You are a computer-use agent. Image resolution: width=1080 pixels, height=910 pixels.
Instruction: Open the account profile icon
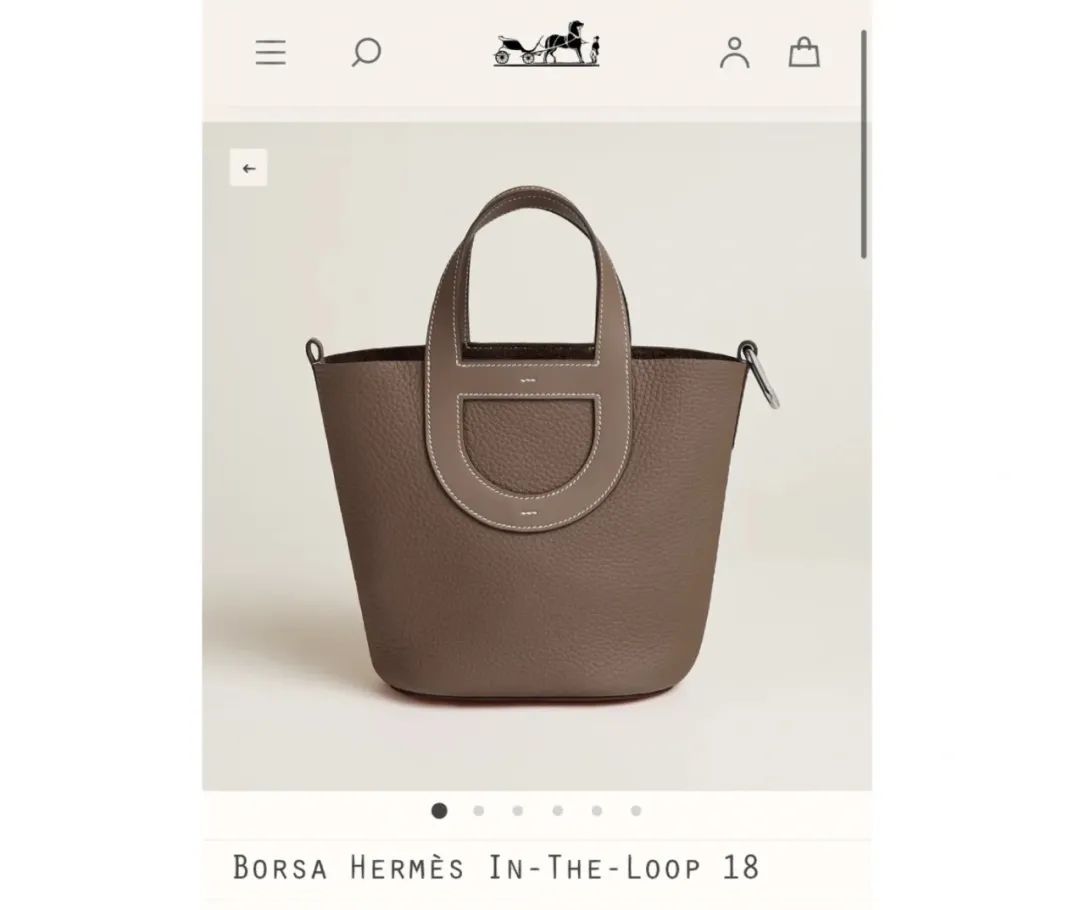[734, 53]
